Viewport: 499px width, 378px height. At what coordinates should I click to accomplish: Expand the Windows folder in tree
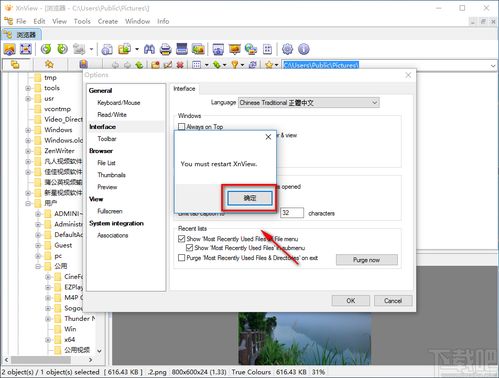28,130
